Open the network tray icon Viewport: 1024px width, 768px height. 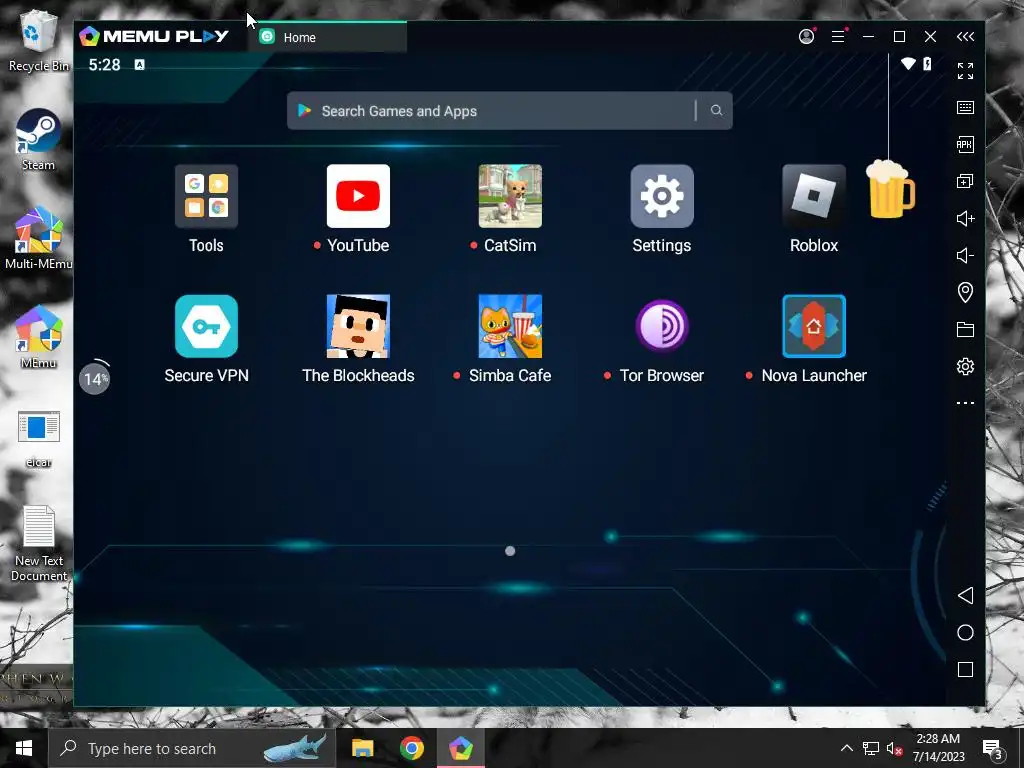pos(871,748)
